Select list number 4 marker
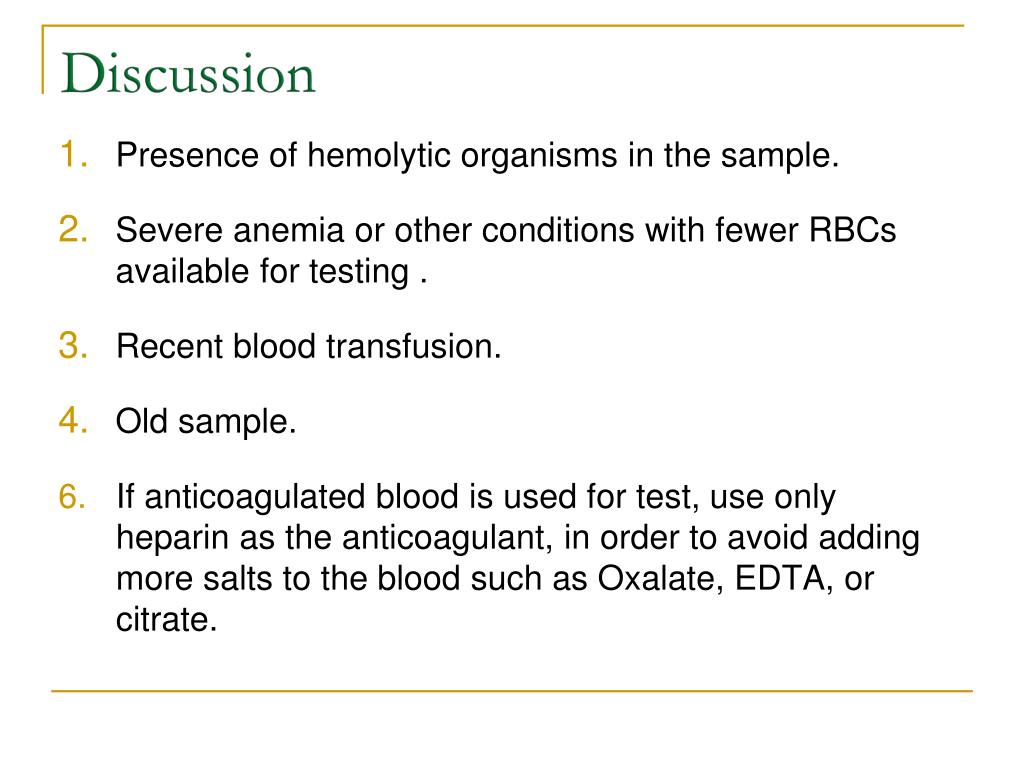Viewport: 1024px width, 768px height. [73, 421]
